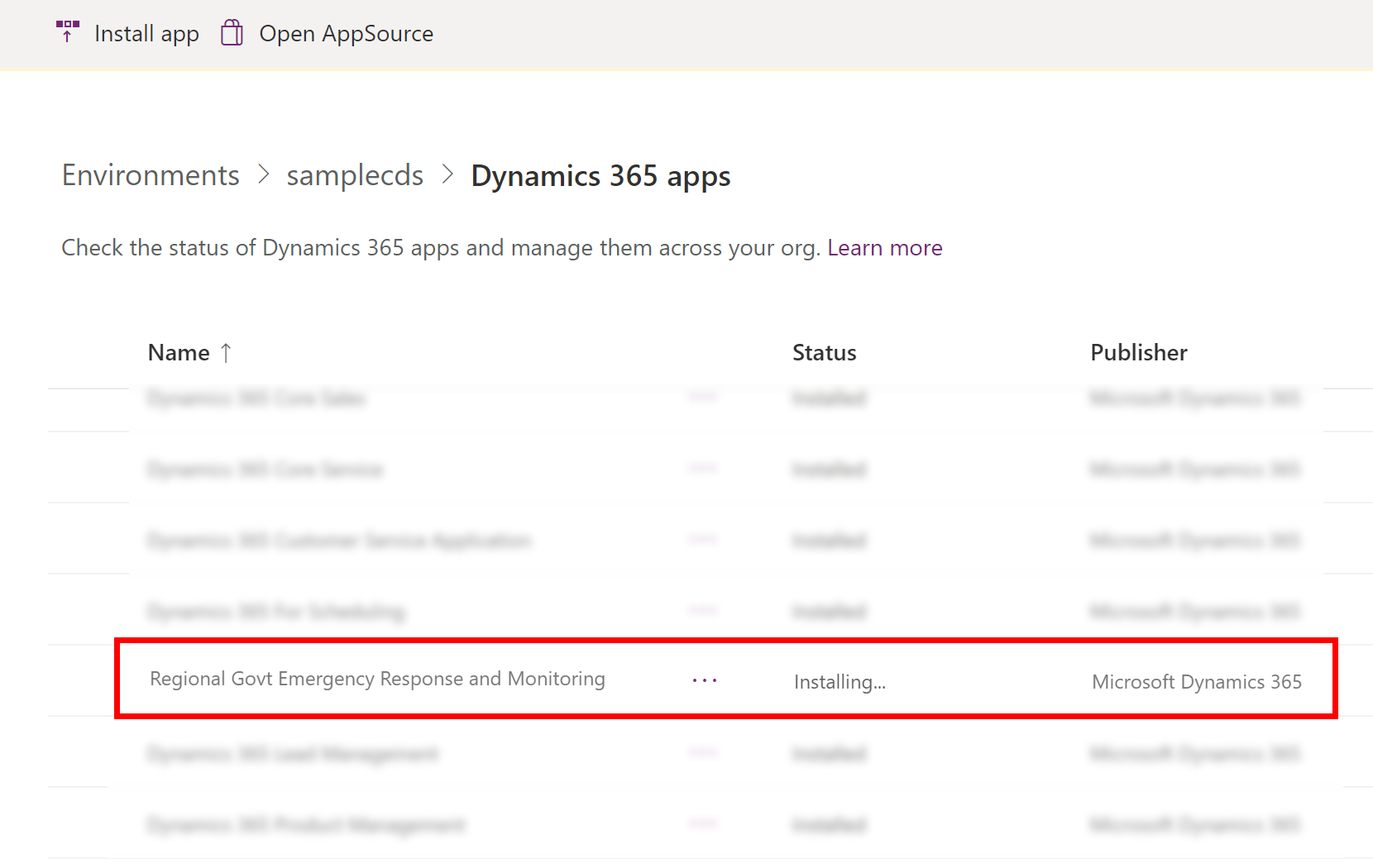Click the Install app icon
The width and height of the screenshot is (1373, 868).
[68, 32]
